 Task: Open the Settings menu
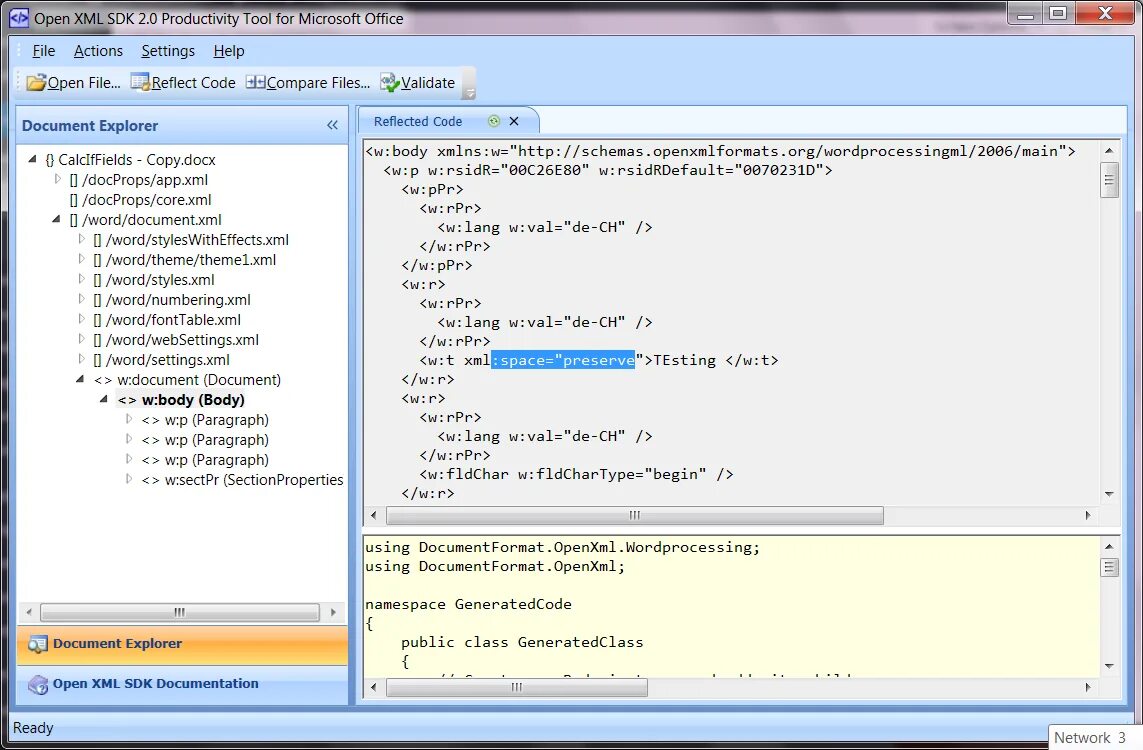pyautogui.click(x=167, y=50)
